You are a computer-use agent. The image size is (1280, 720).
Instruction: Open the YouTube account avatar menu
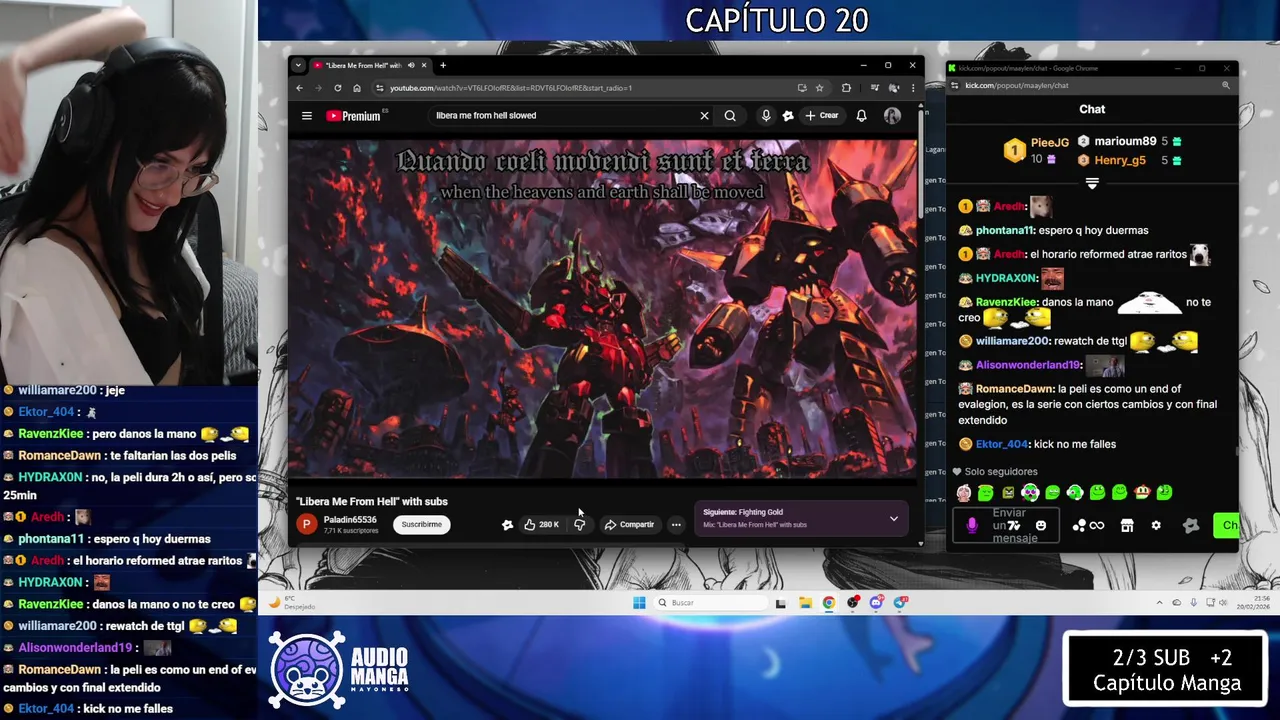click(x=892, y=116)
